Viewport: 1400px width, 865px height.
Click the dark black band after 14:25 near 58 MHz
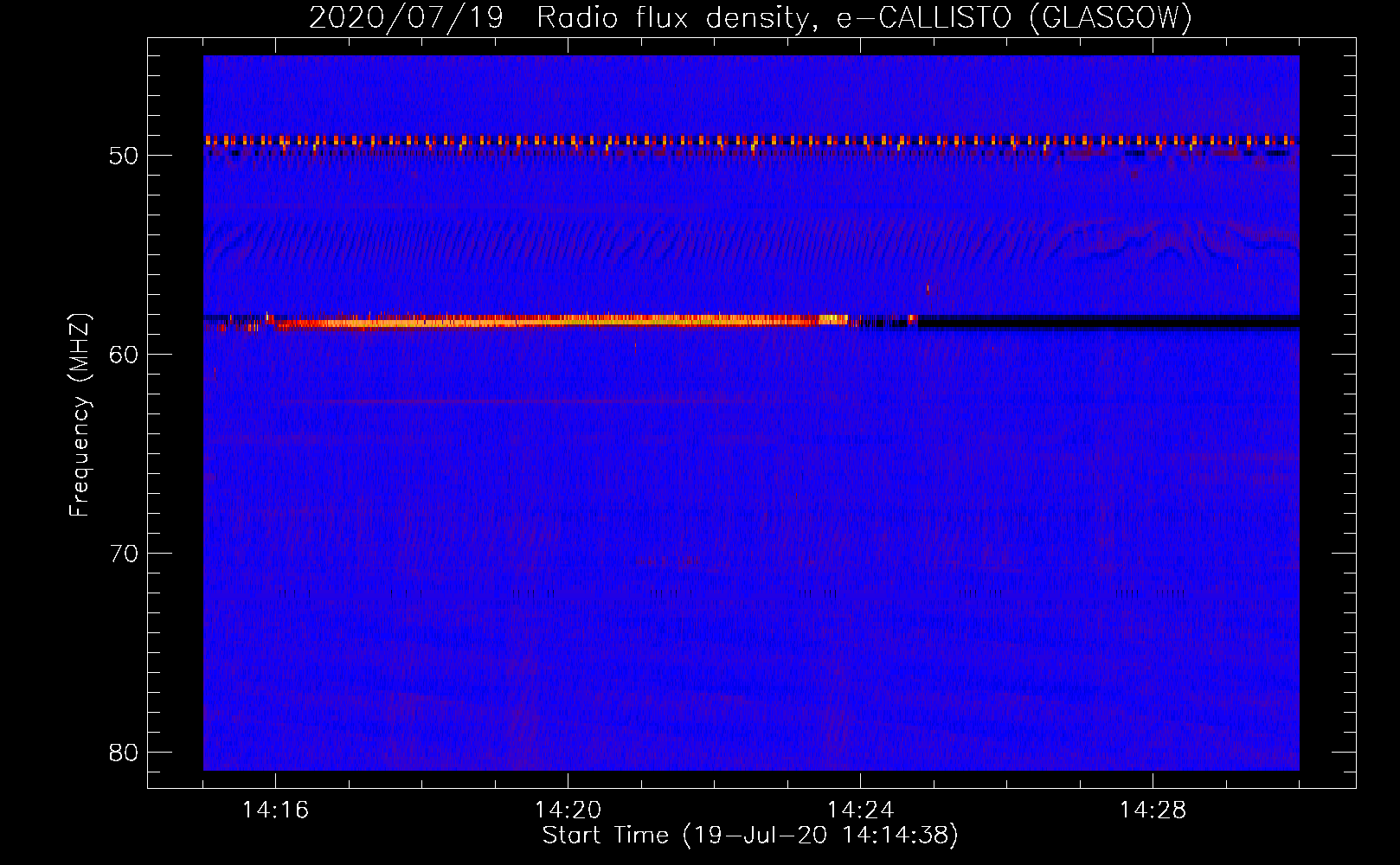point(1108,323)
